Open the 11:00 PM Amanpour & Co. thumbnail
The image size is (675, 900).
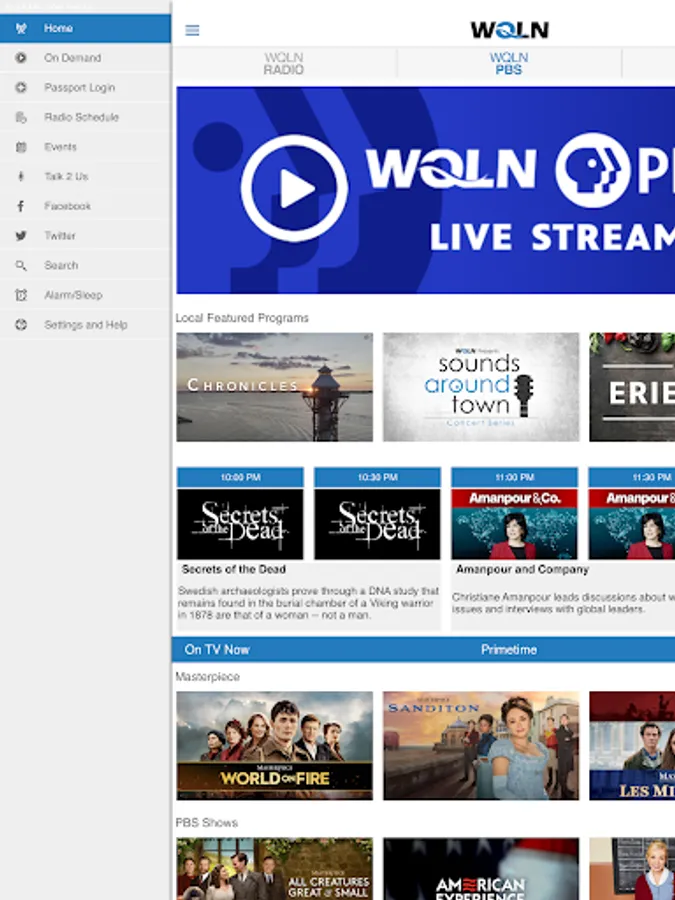click(x=514, y=524)
